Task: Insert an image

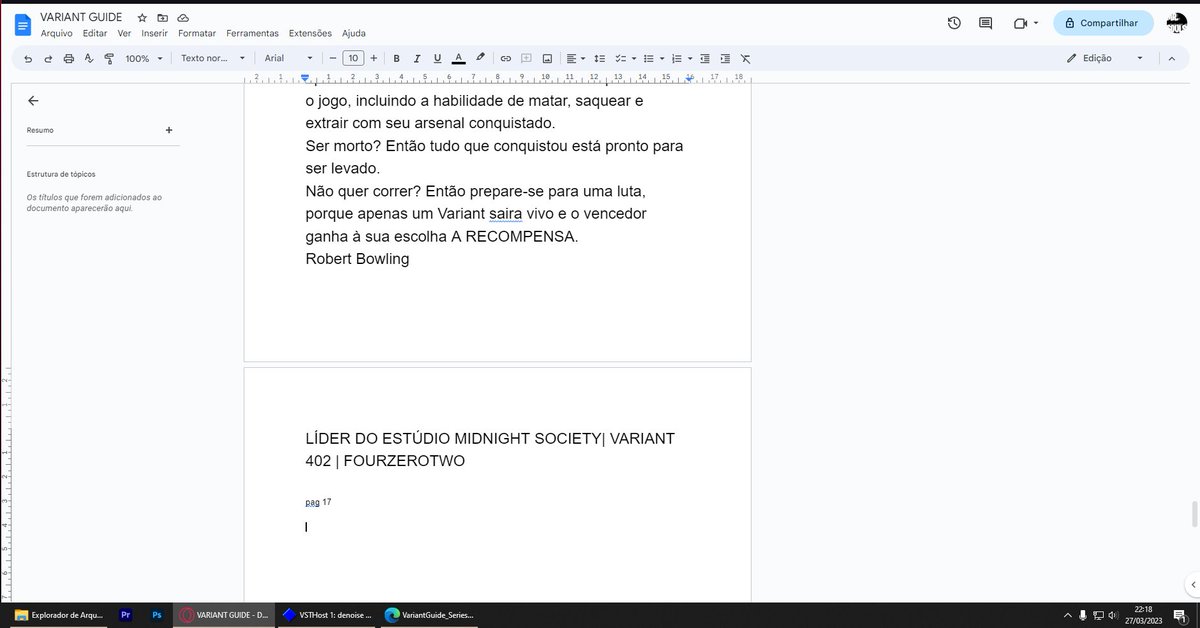Action: pos(547,58)
